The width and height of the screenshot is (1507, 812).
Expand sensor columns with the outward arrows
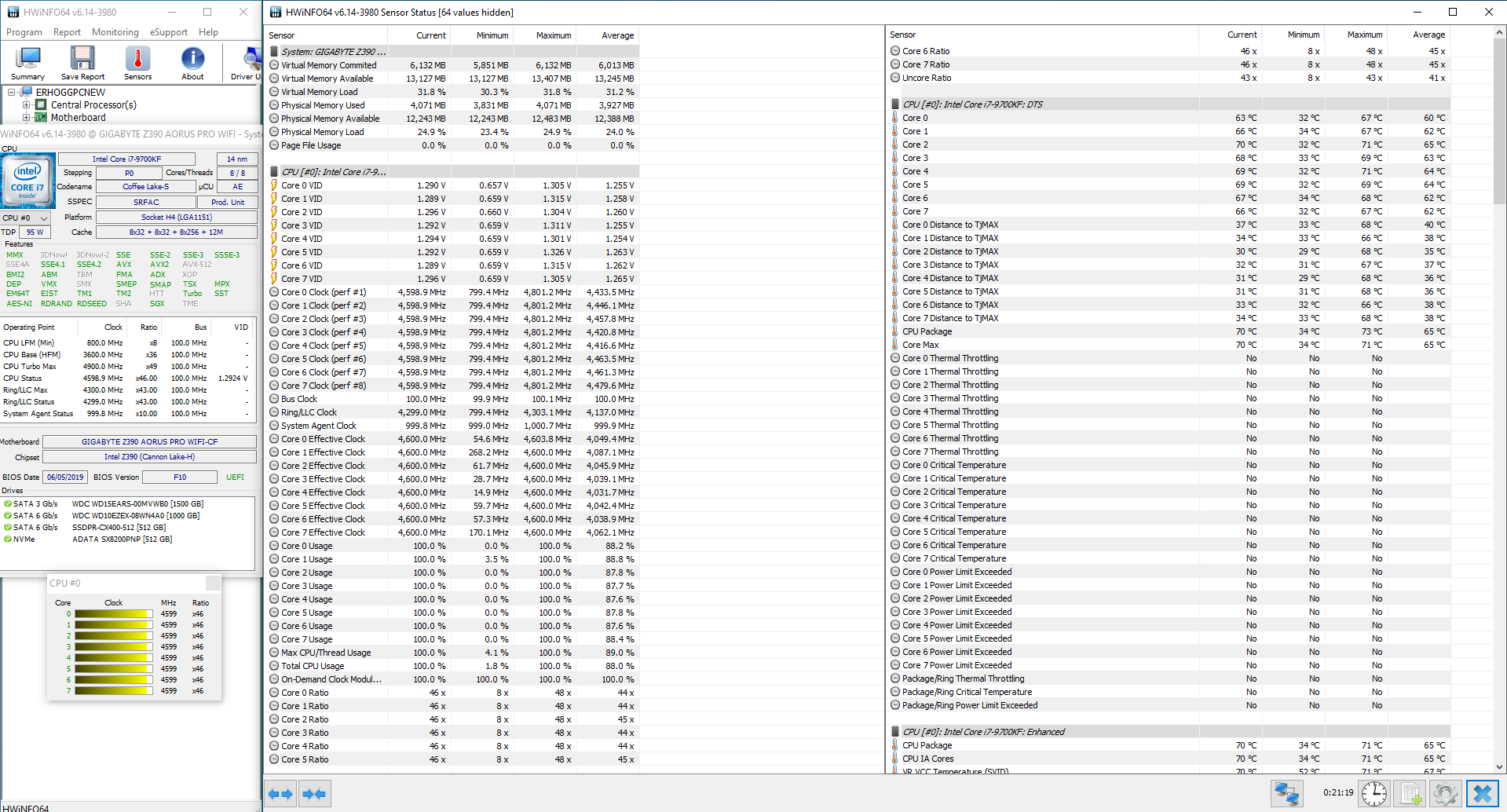tap(280, 794)
